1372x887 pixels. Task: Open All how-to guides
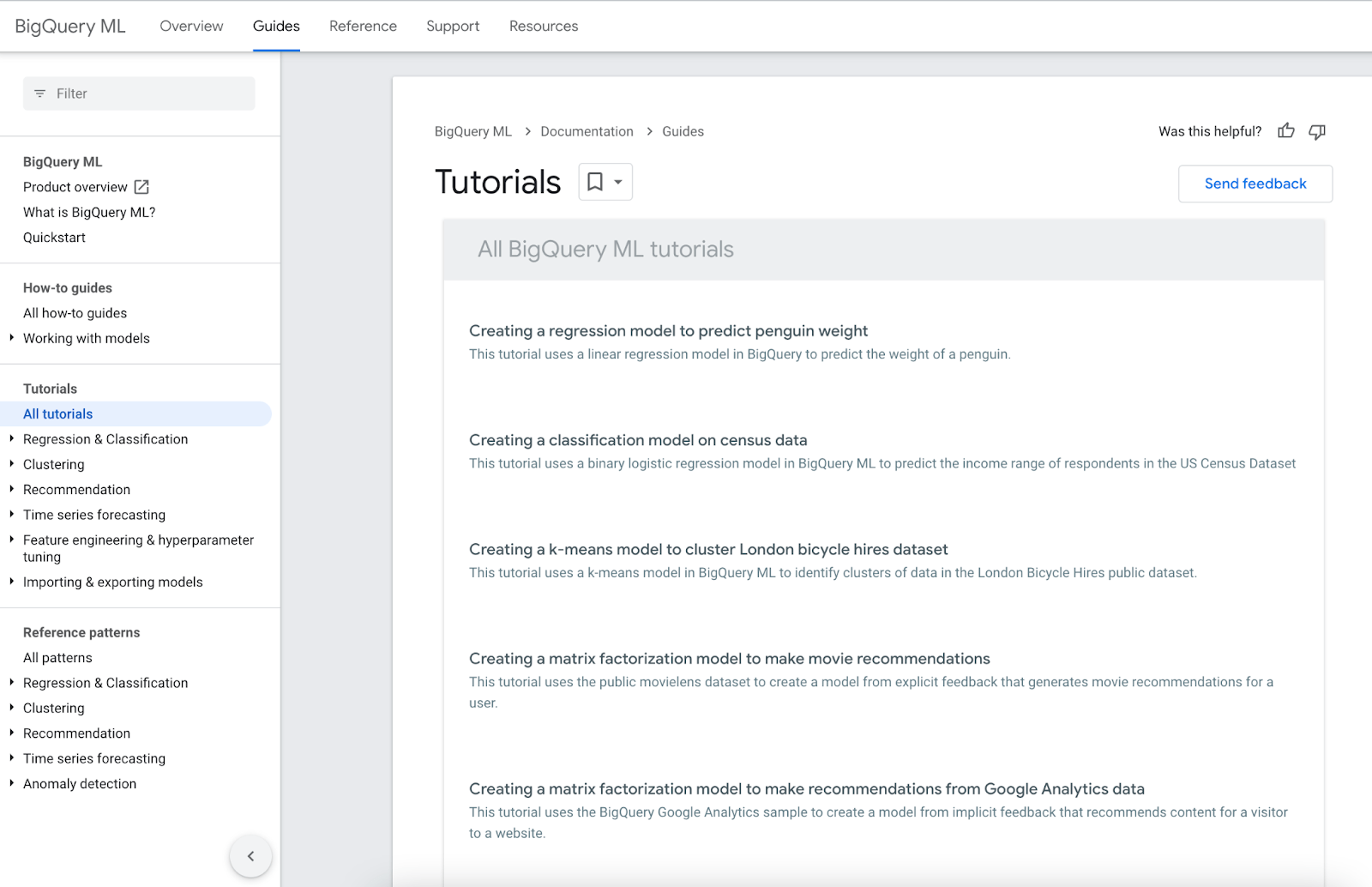[75, 313]
